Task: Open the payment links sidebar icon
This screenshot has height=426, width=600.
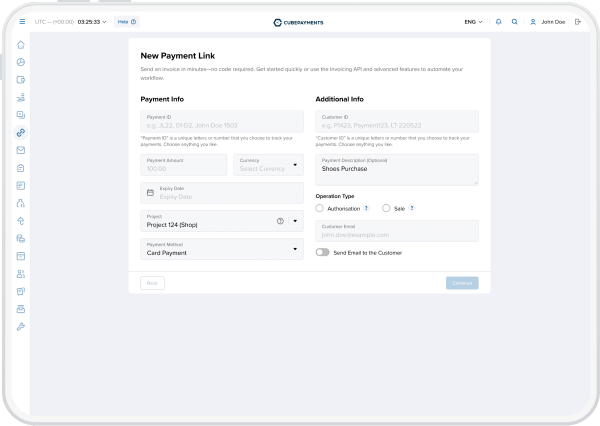Action: point(20,132)
